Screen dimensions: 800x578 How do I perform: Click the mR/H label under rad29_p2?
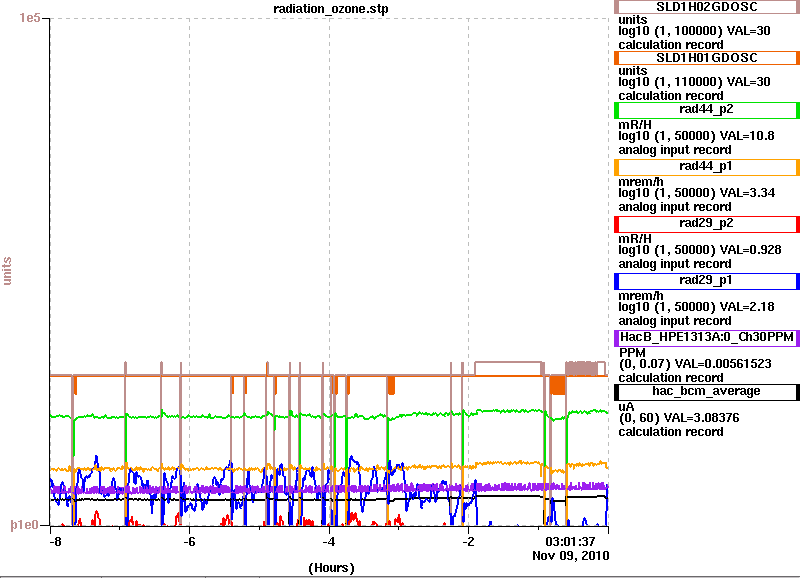635,239
